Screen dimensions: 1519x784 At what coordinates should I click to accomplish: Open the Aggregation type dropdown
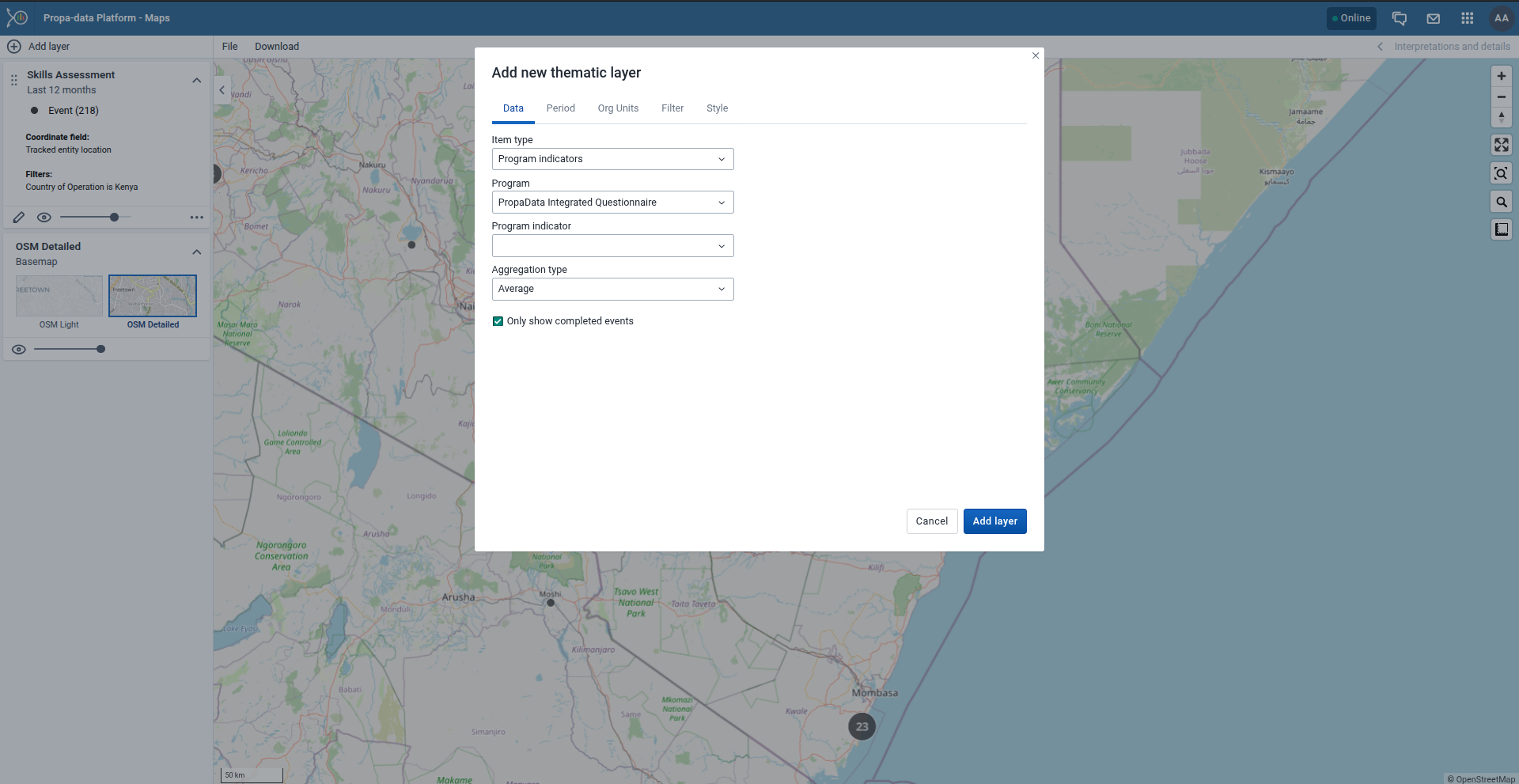click(x=612, y=289)
